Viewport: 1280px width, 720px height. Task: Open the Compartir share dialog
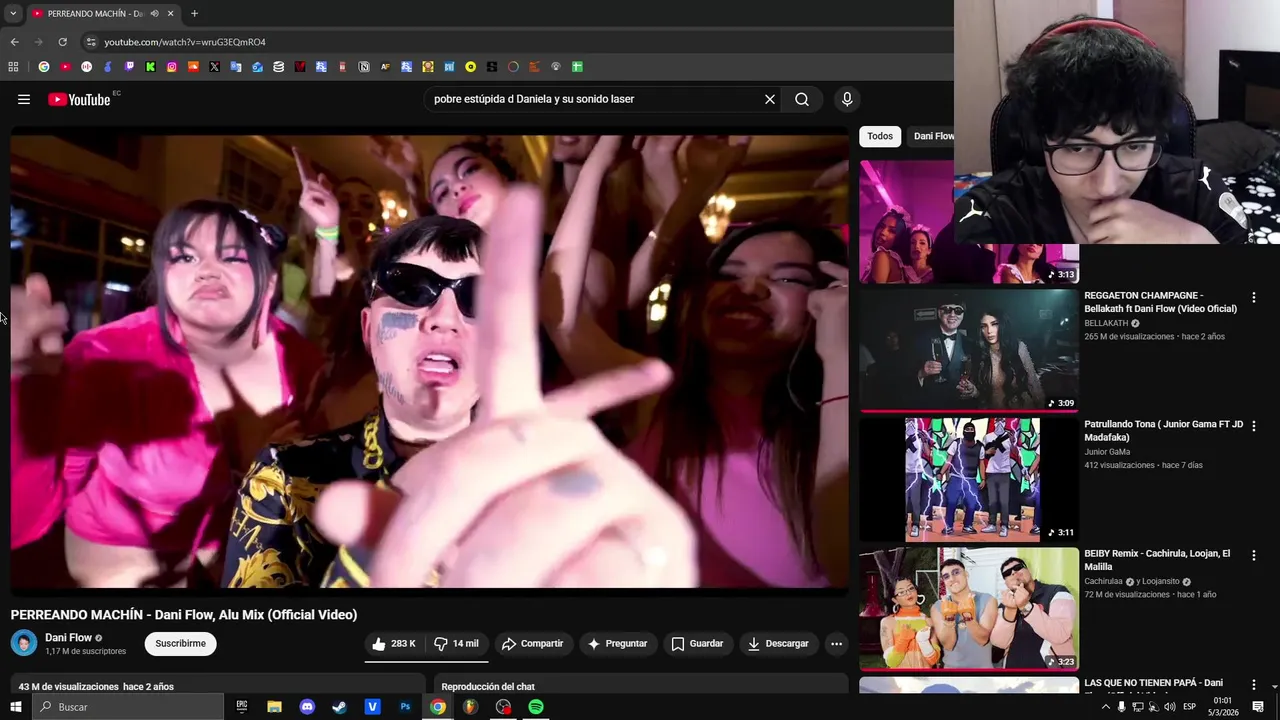click(532, 644)
